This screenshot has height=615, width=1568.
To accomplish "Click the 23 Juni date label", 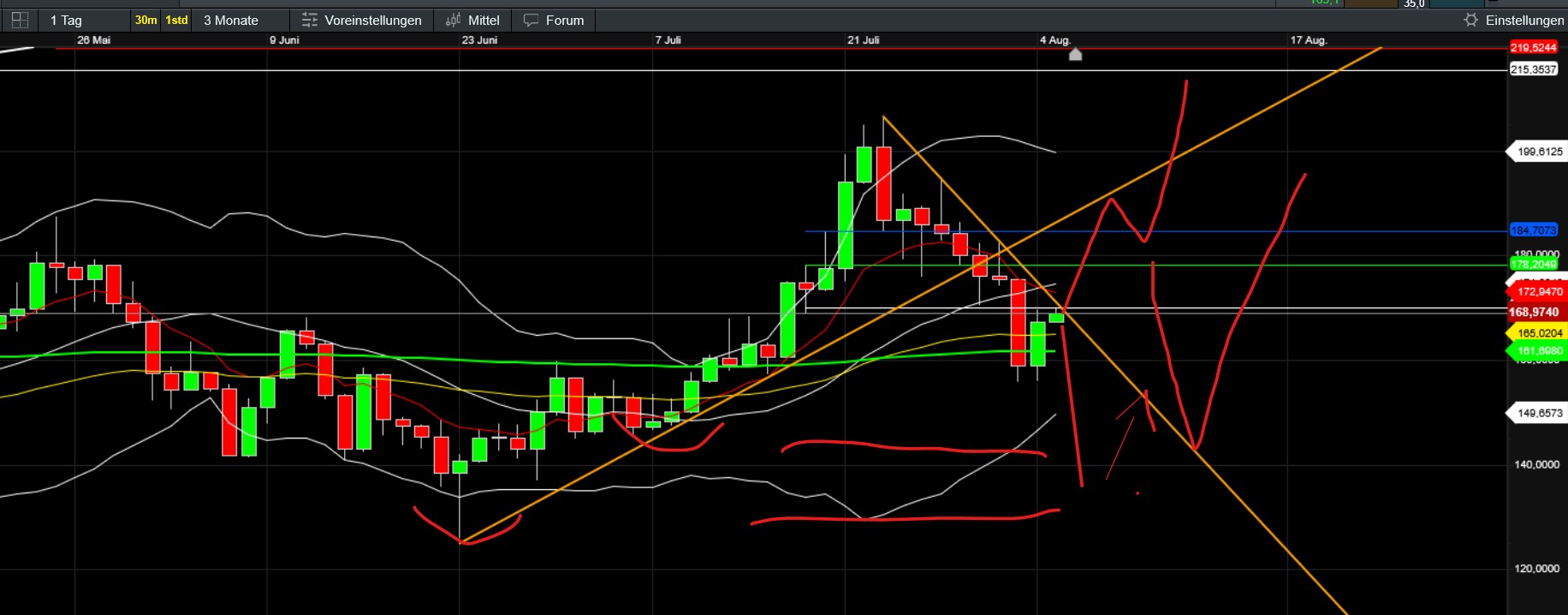I will click(479, 40).
